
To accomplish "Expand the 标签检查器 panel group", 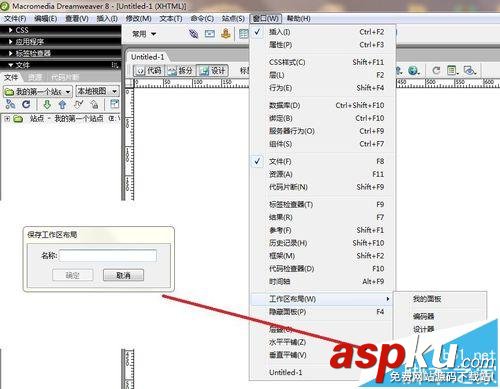I will (11, 53).
